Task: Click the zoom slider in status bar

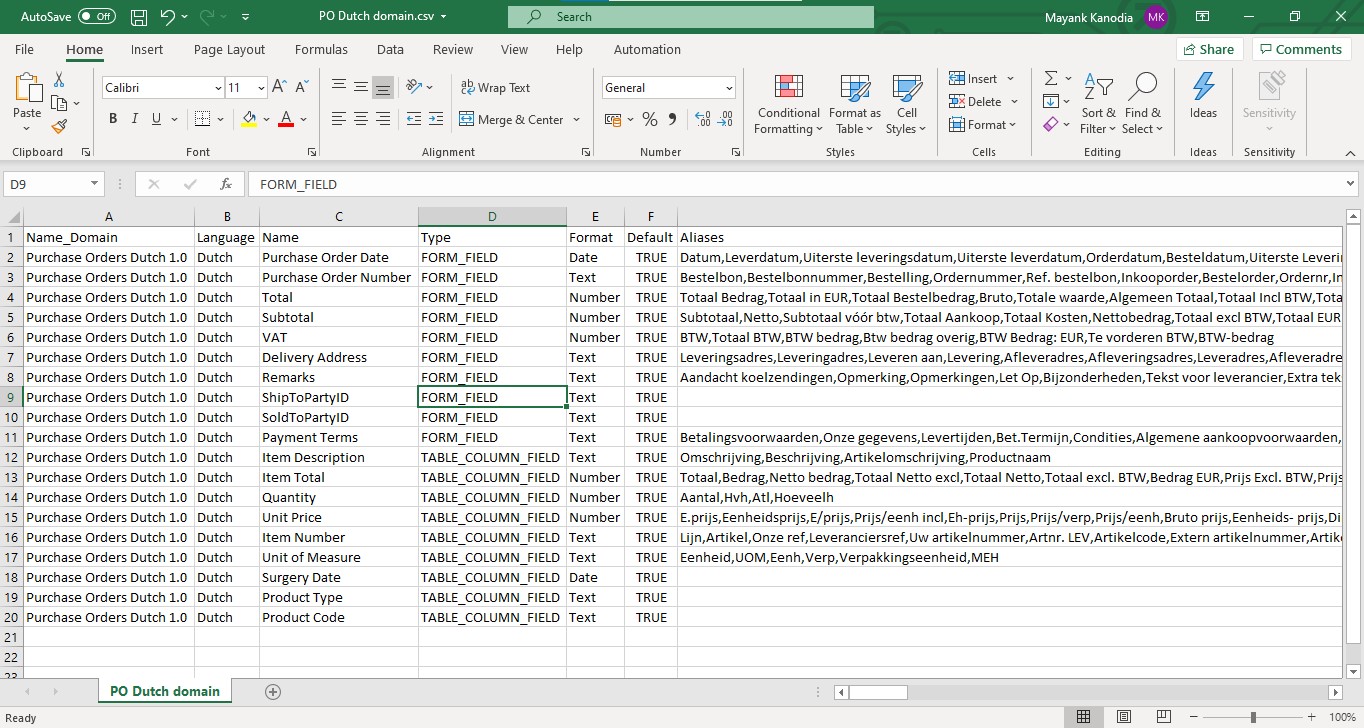Action: point(1252,717)
